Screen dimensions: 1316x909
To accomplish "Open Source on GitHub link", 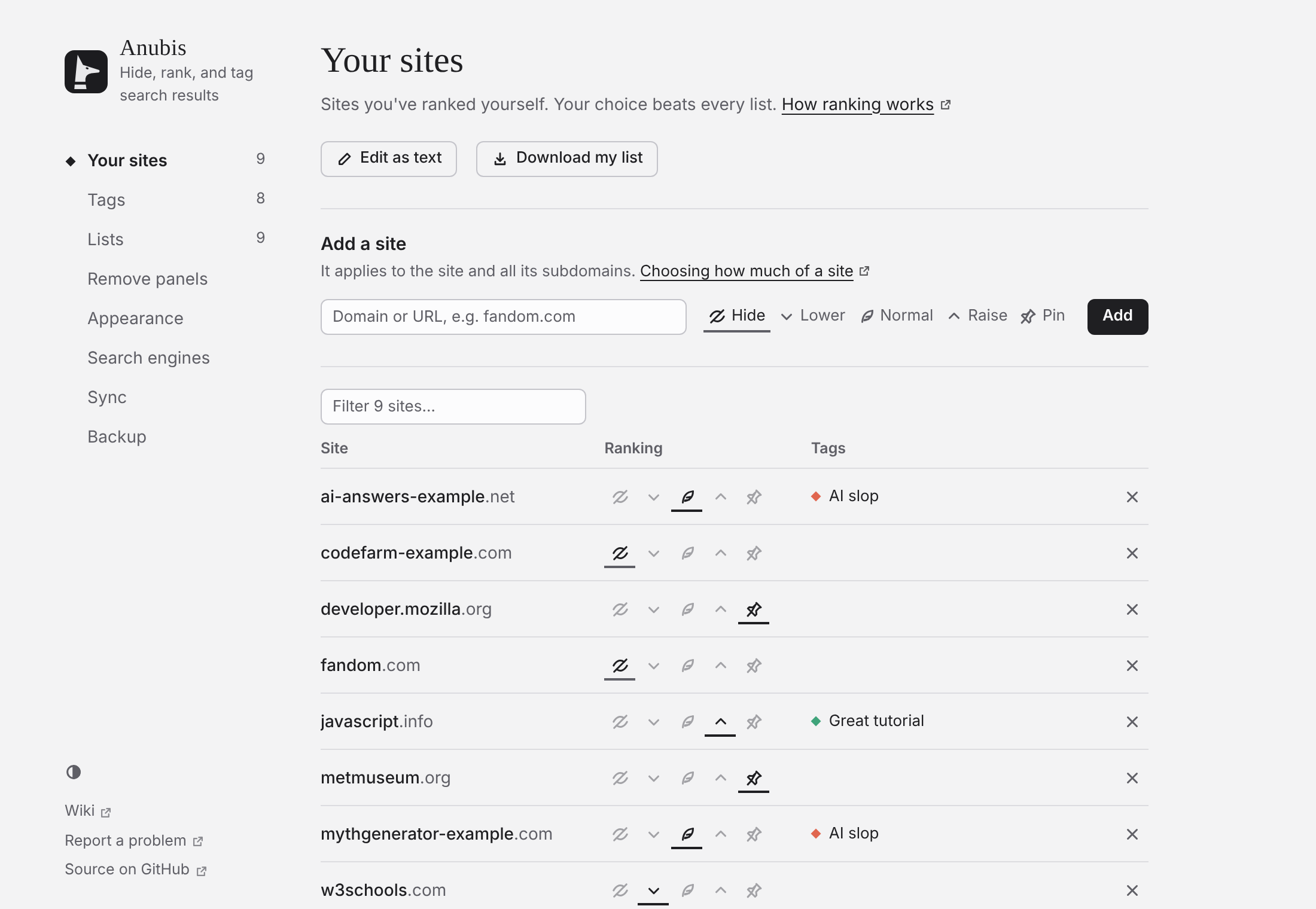I will click(x=136, y=870).
